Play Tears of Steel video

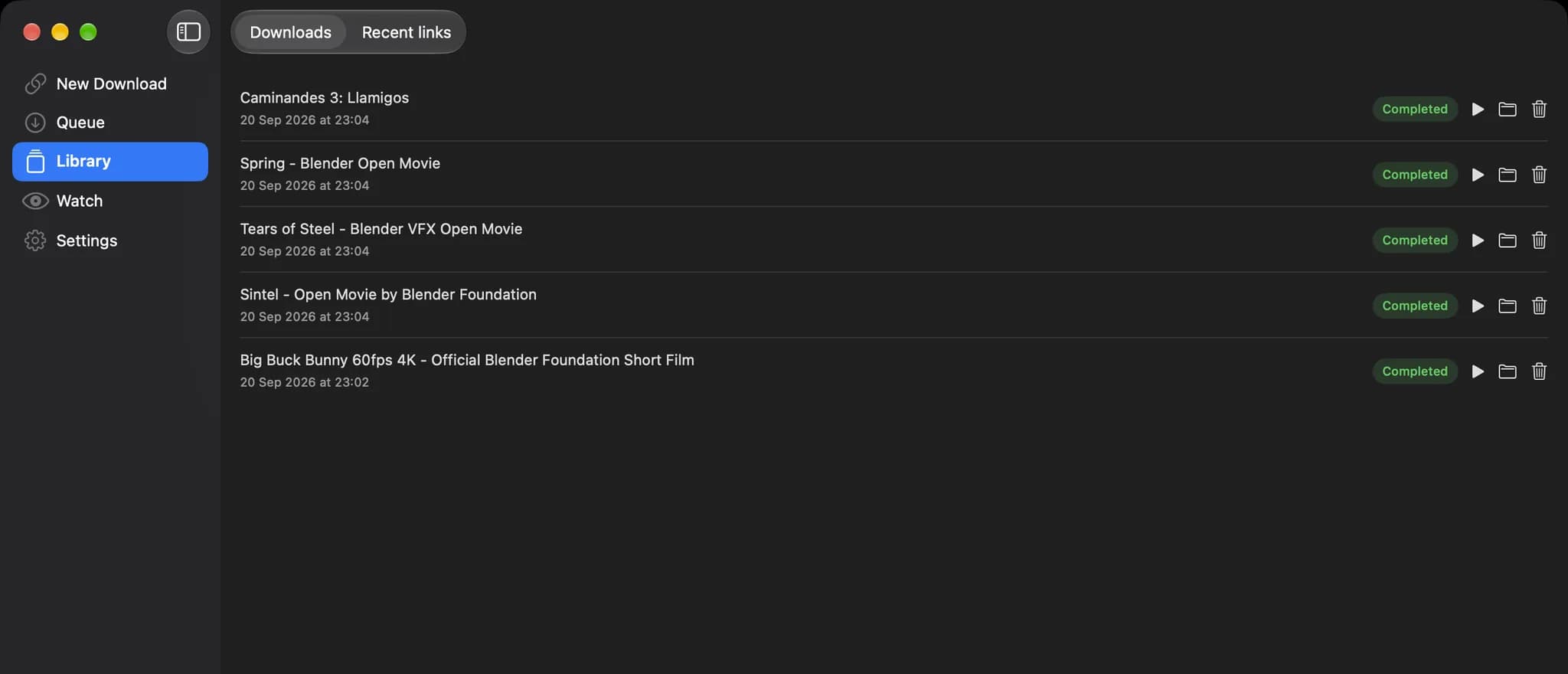click(x=1478, y=240)
